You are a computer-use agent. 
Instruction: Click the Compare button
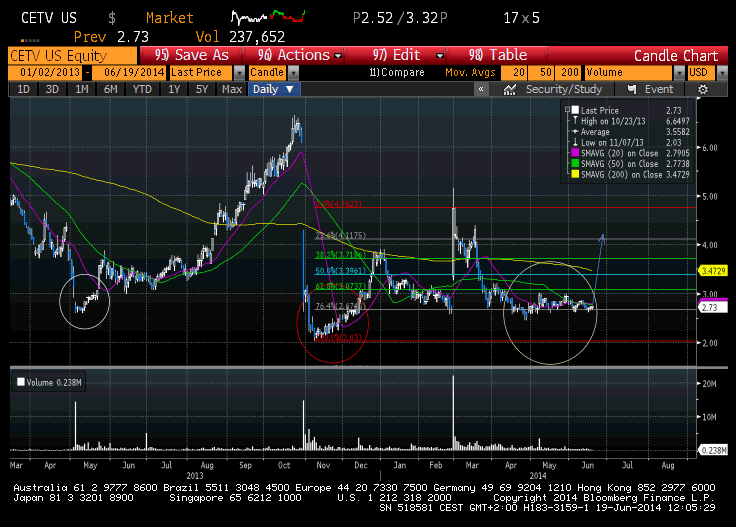coord(397,73)
